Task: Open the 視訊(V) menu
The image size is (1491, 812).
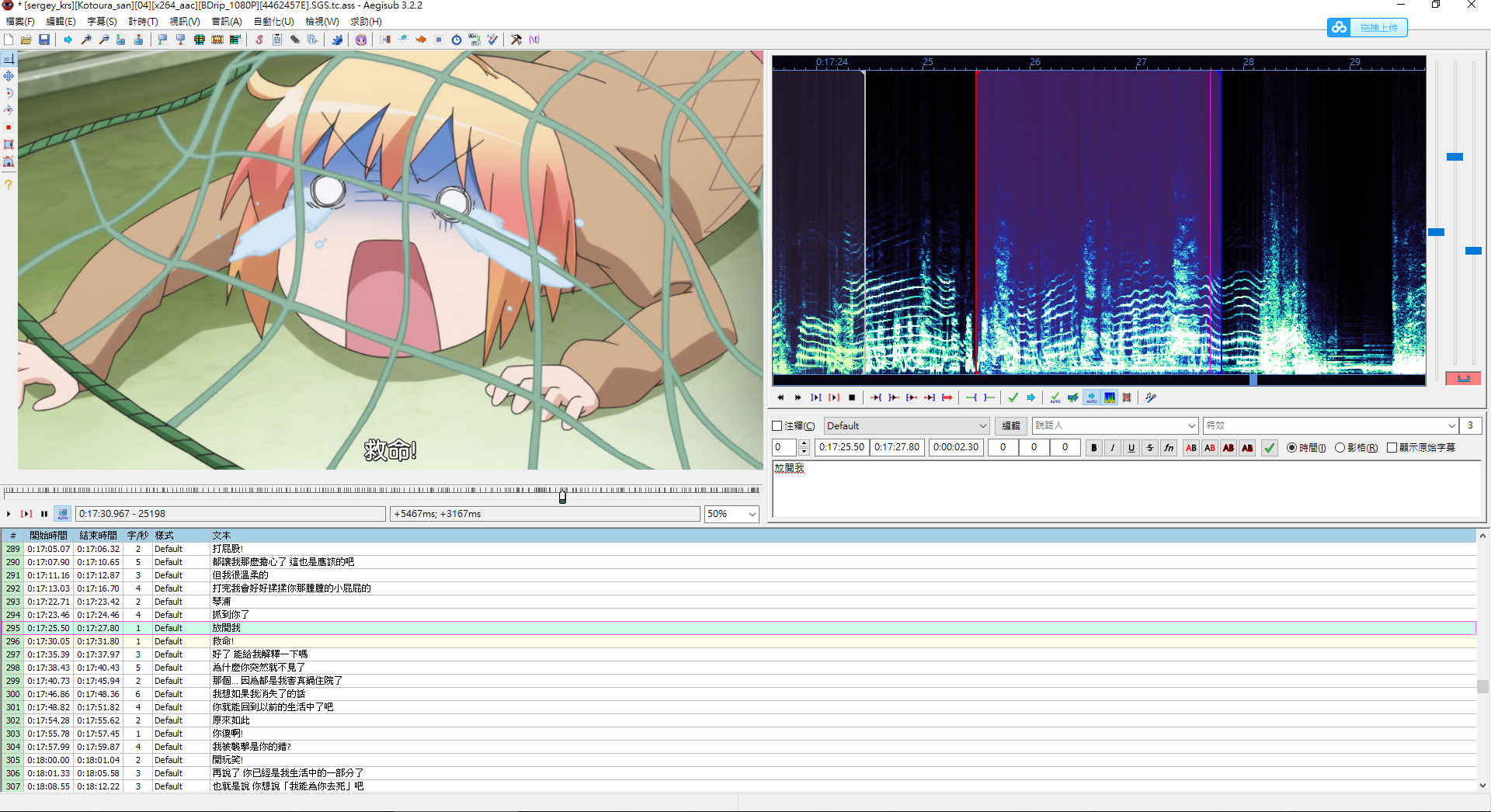Action: click(x=185, y=22)
